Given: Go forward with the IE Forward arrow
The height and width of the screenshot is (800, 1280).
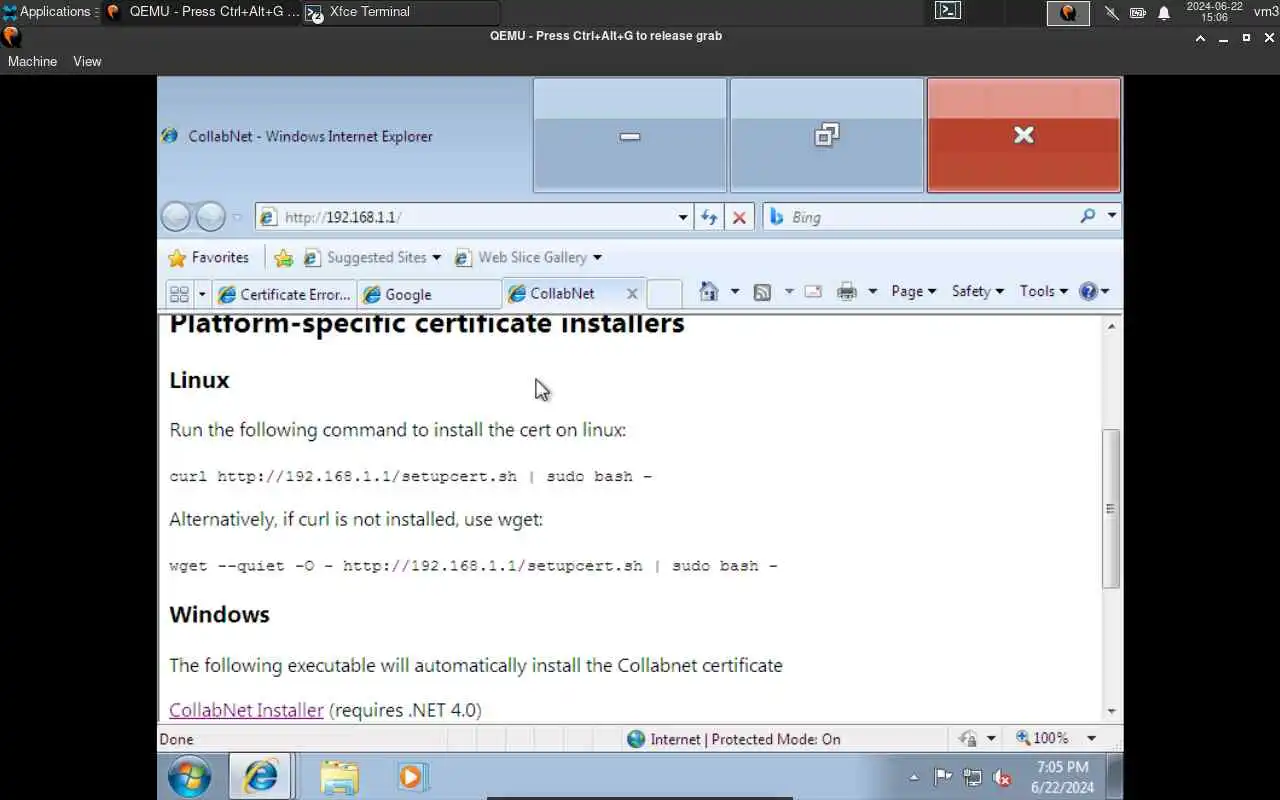Looking at the screenshot, I should [210, 217].
